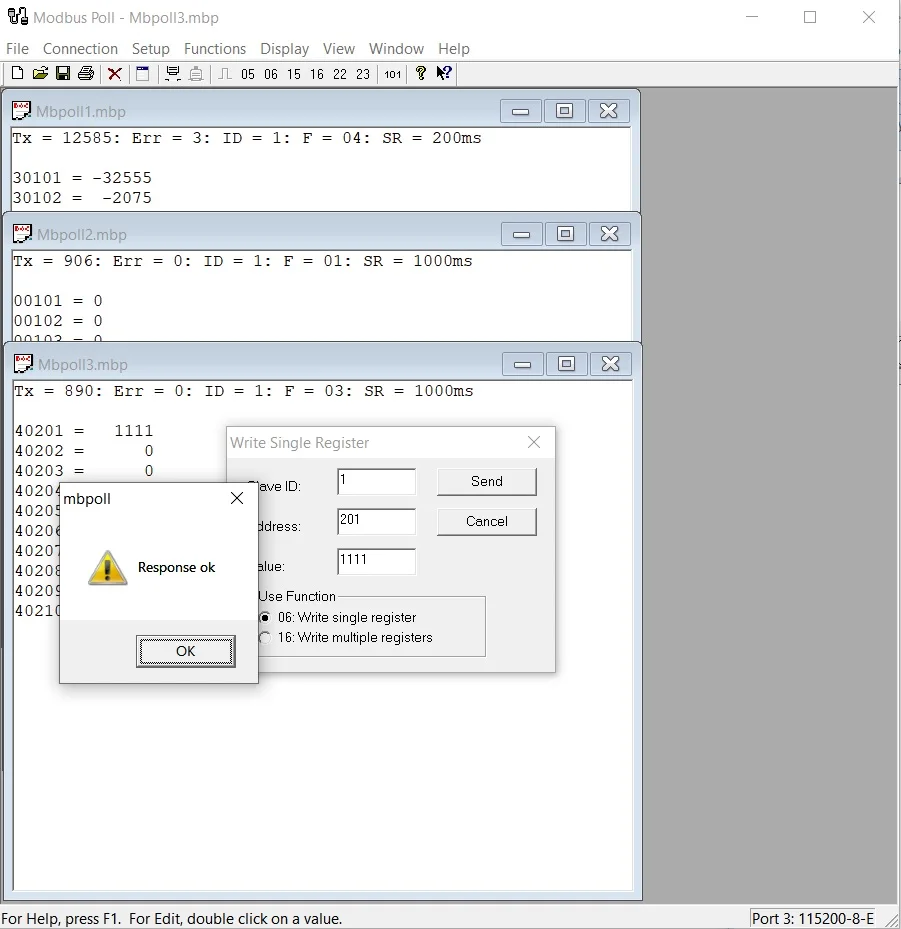Select function 22 toolbar button
901x929 pixels.
340,74
